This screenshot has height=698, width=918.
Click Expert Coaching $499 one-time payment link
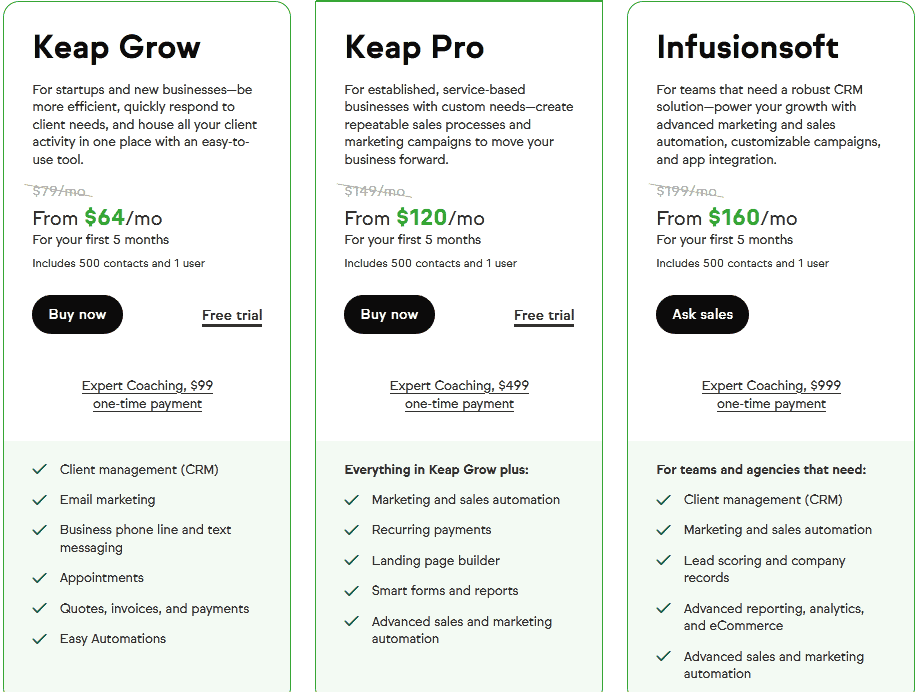pyautogui.click(x=459, y=394)
